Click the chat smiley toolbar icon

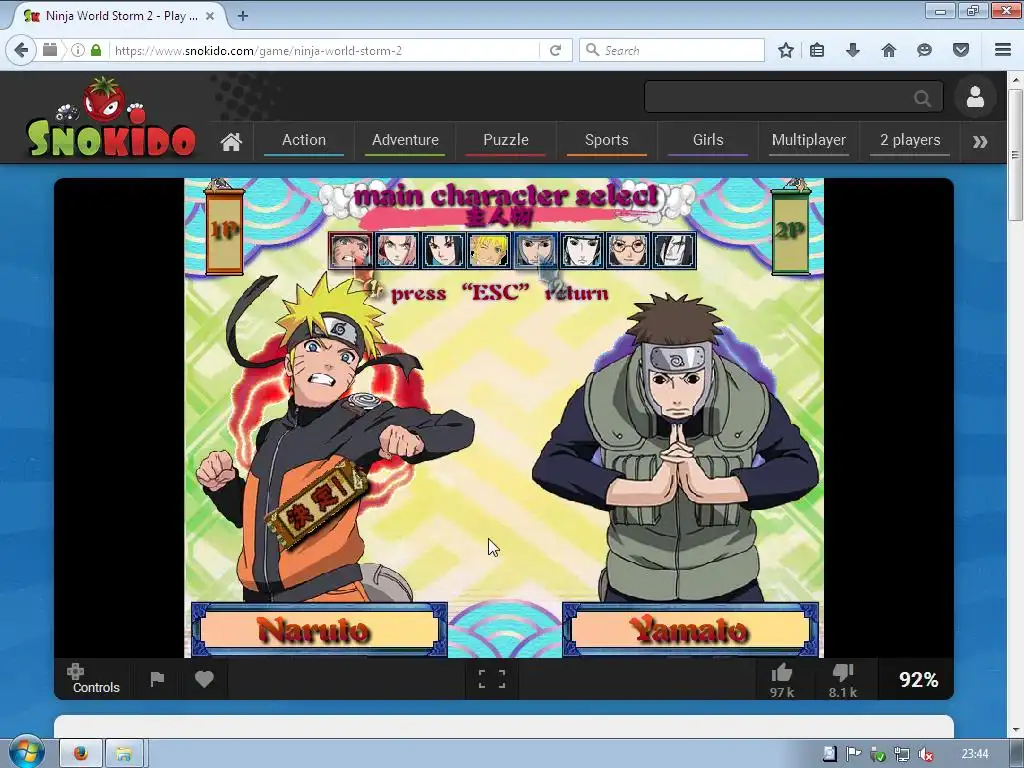[x=924, y=50]
